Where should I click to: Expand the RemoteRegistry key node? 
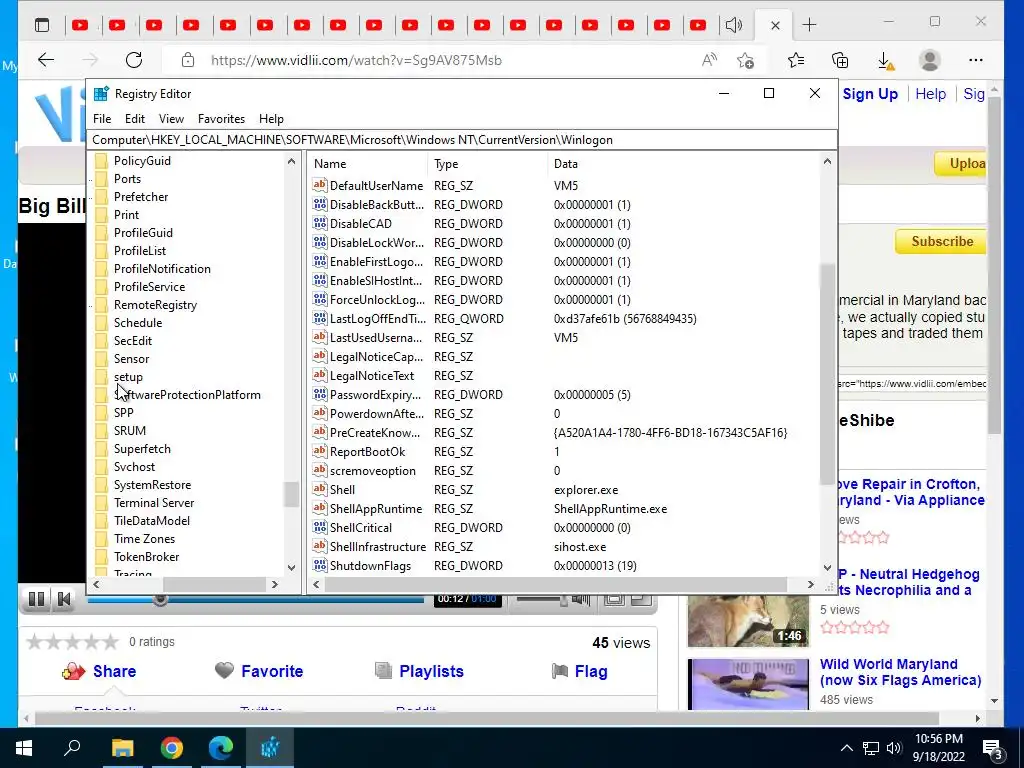(x=91, y=305)
